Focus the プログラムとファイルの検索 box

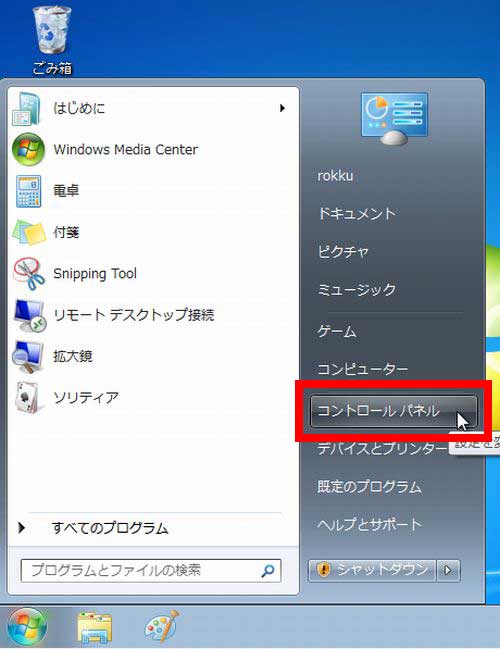(151, 571)
